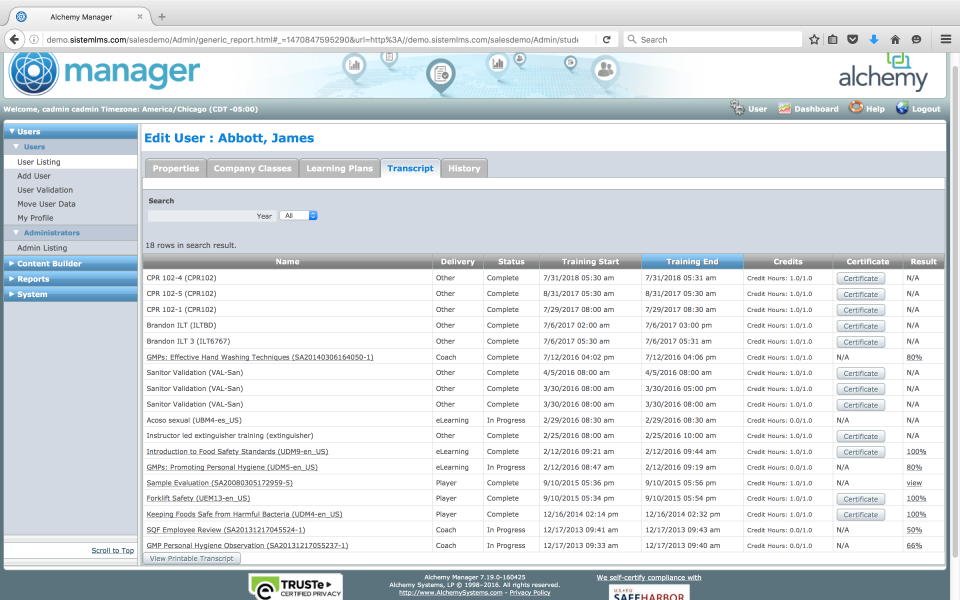
Task: Save the page using the Pocket icon
Action: pos(853,39)
